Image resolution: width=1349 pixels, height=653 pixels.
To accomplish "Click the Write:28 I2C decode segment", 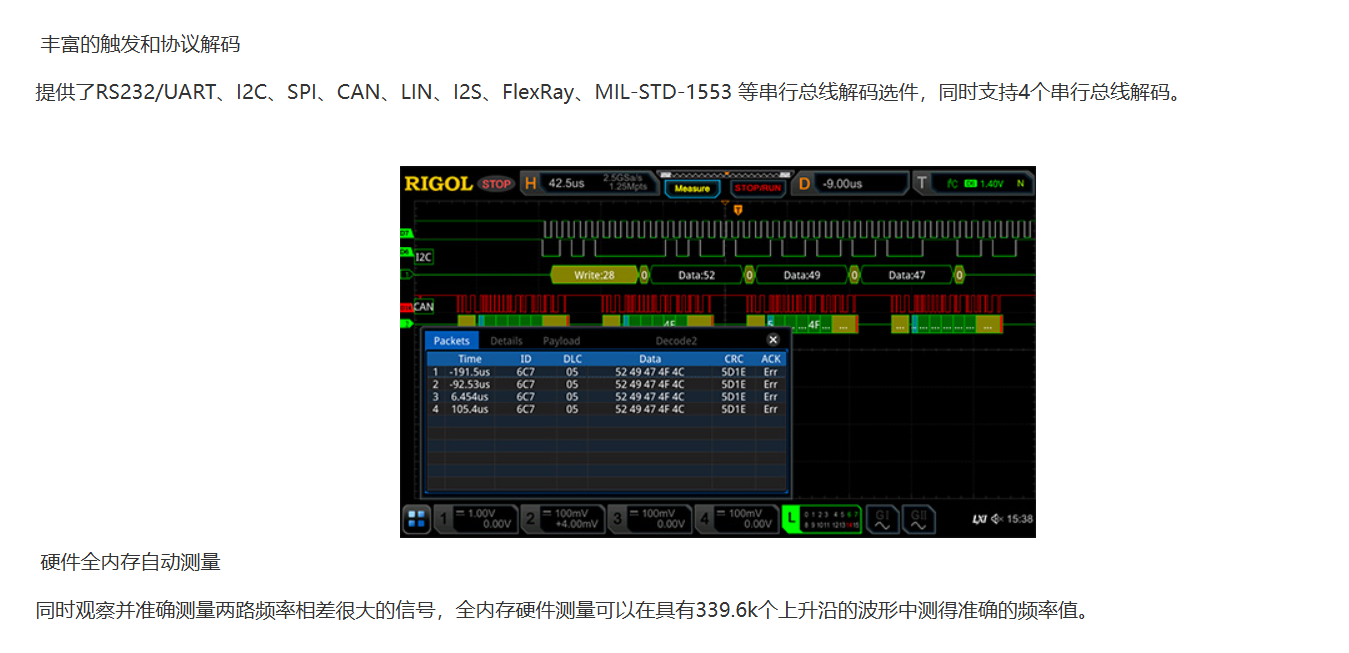I will (x=594, y=274).
